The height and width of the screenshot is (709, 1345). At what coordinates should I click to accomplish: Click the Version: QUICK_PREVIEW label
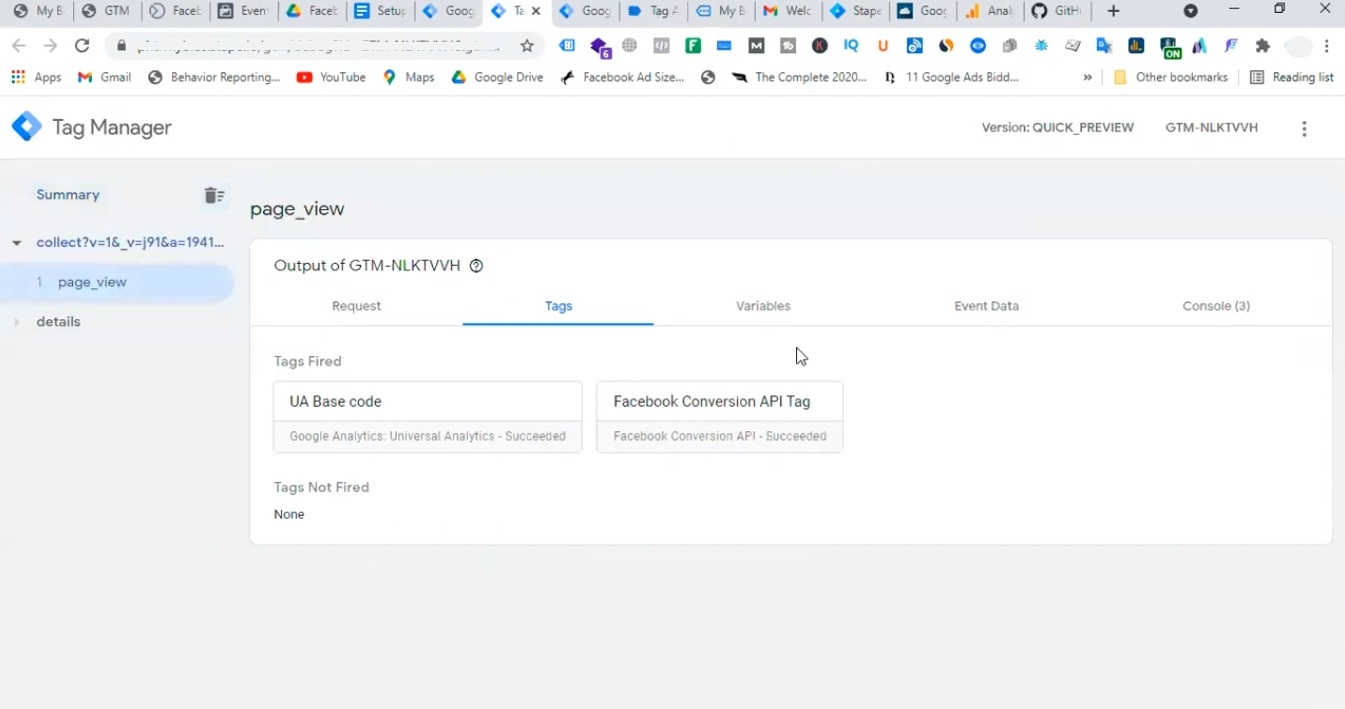tap(1057, 128)
